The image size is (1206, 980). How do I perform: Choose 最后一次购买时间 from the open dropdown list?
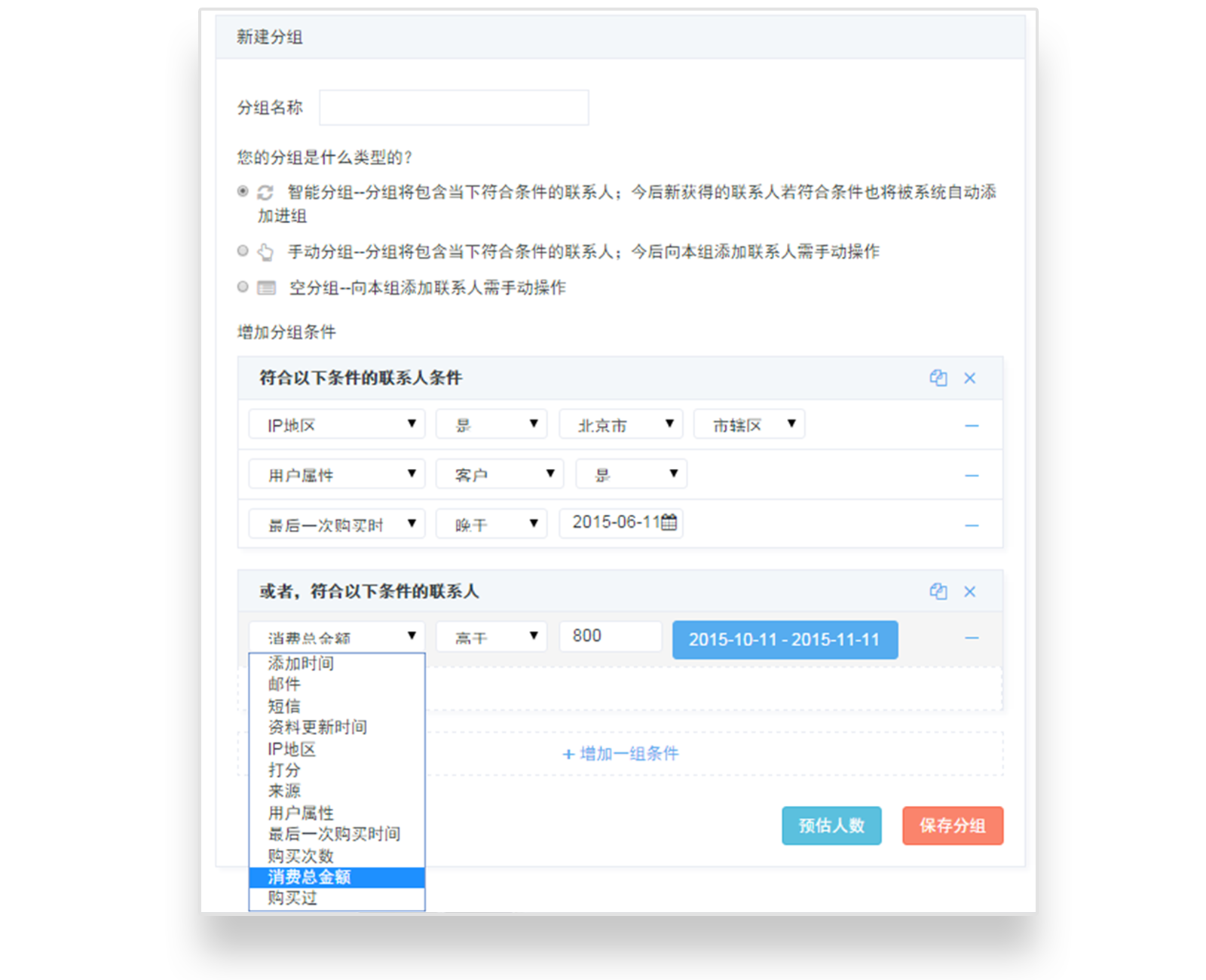(337, 835)
